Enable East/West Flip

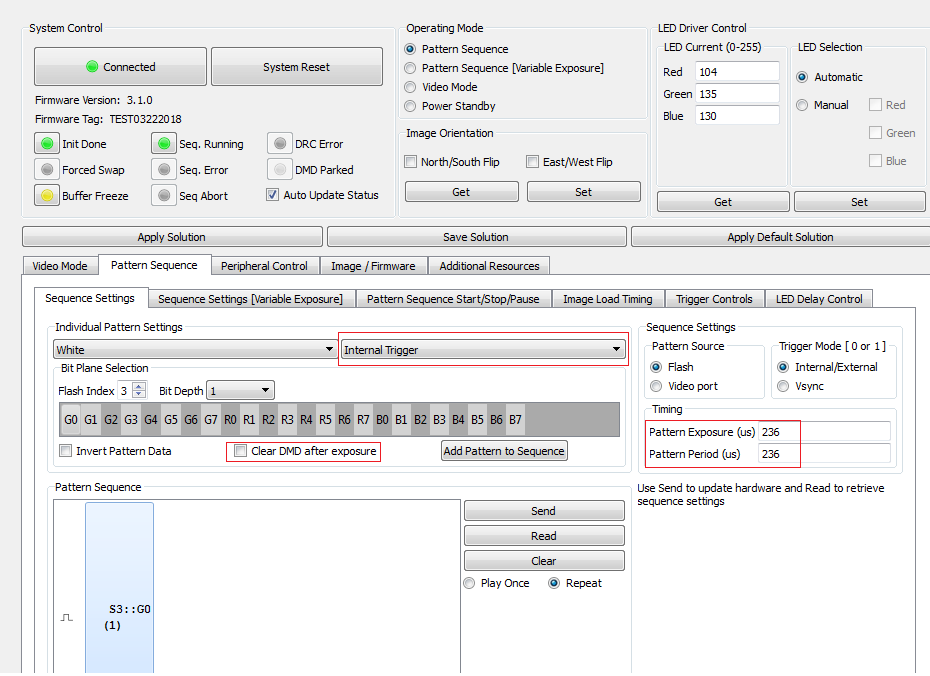pyautogui.click(x=533, y=161)
